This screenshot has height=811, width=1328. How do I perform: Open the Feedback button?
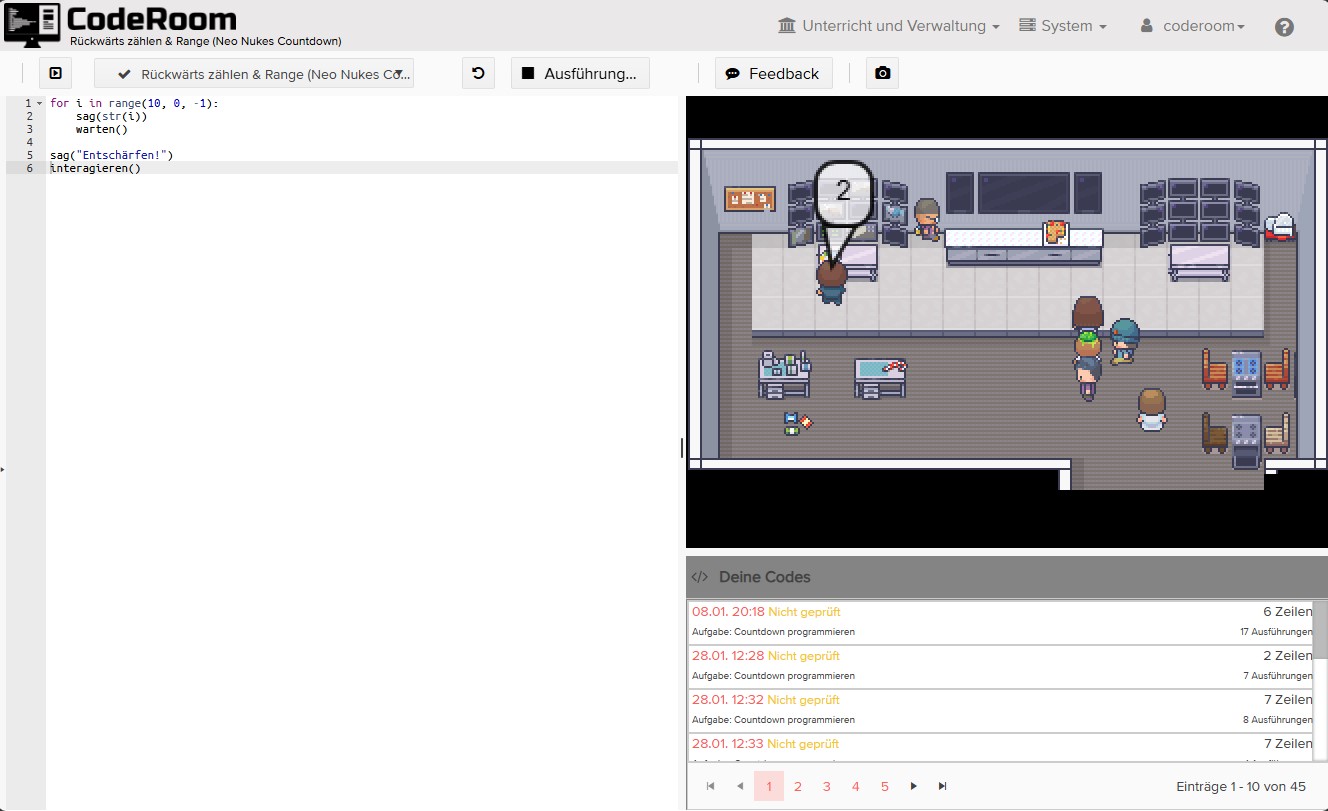[x=773, y=73]
